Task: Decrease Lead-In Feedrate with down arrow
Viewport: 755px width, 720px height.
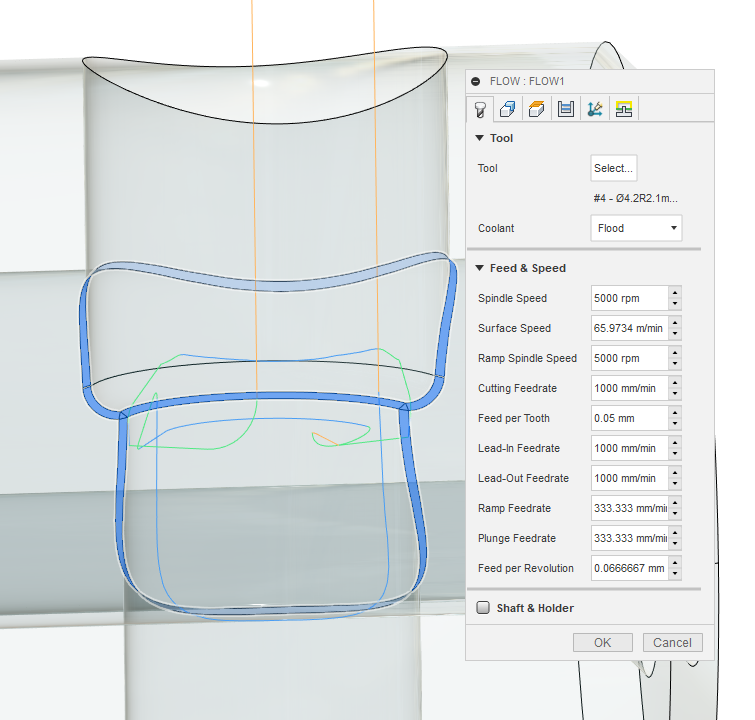Action: [x=675, y=454]
